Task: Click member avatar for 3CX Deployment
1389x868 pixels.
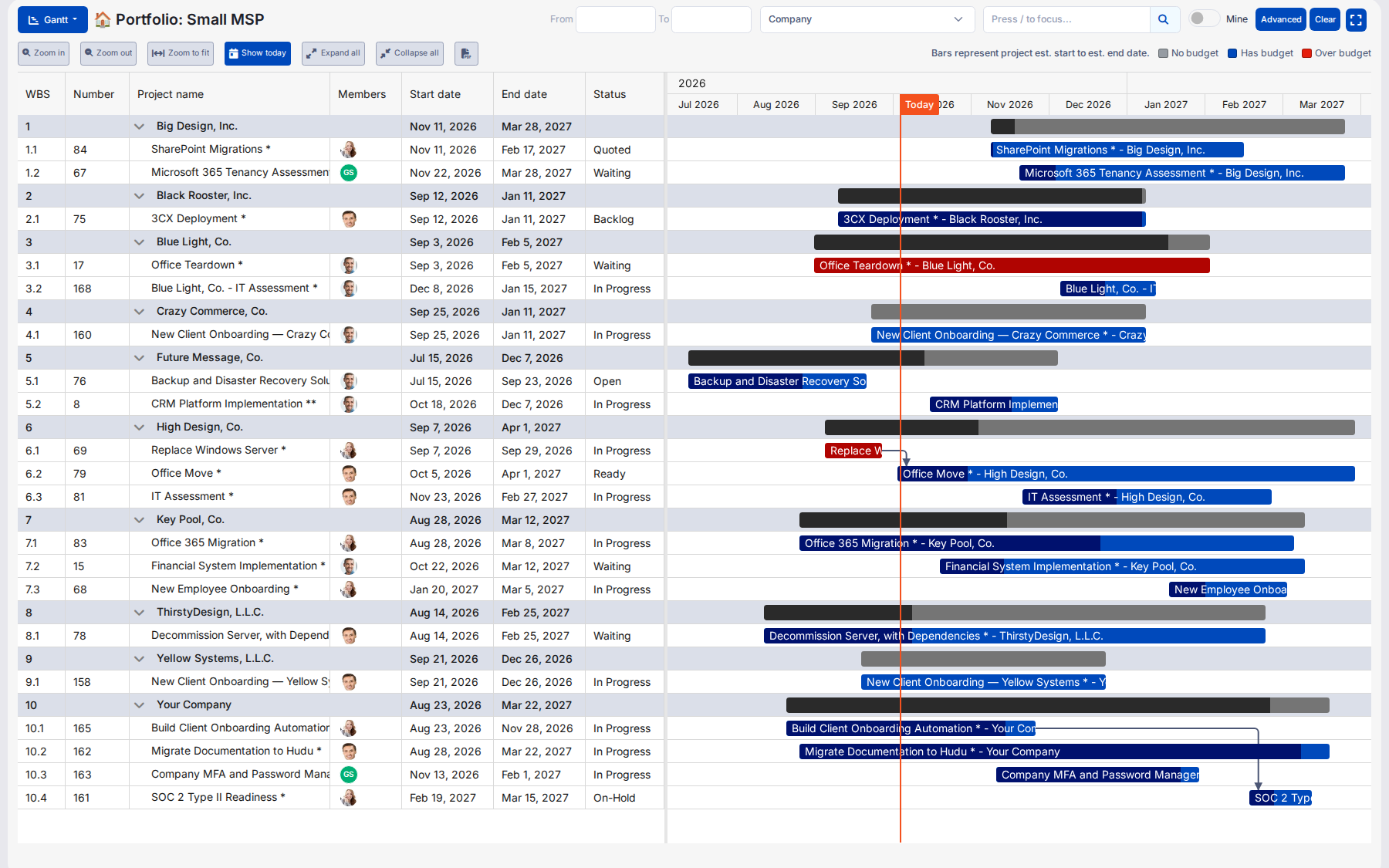Action: coord(349,219)
